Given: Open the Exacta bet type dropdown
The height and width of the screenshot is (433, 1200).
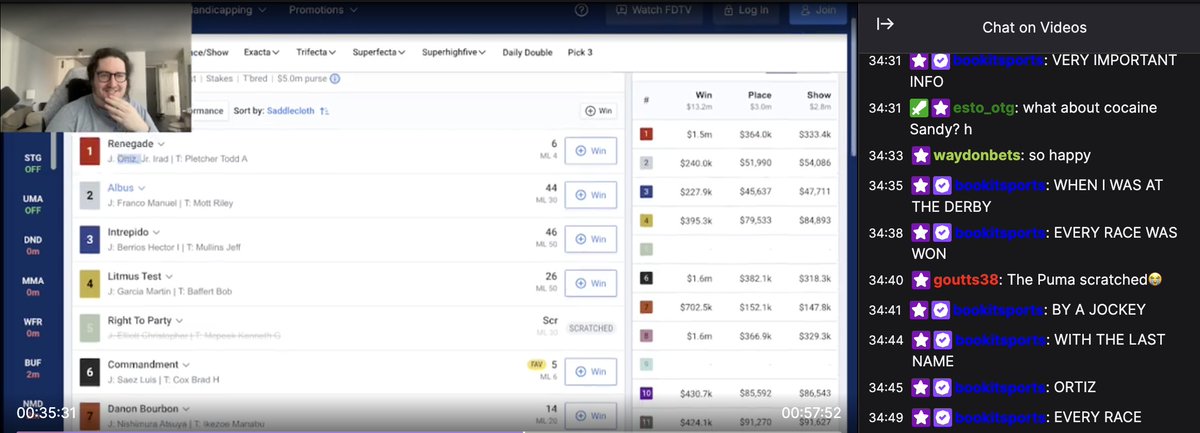Looking at the screenshot, I should (263, 52).
